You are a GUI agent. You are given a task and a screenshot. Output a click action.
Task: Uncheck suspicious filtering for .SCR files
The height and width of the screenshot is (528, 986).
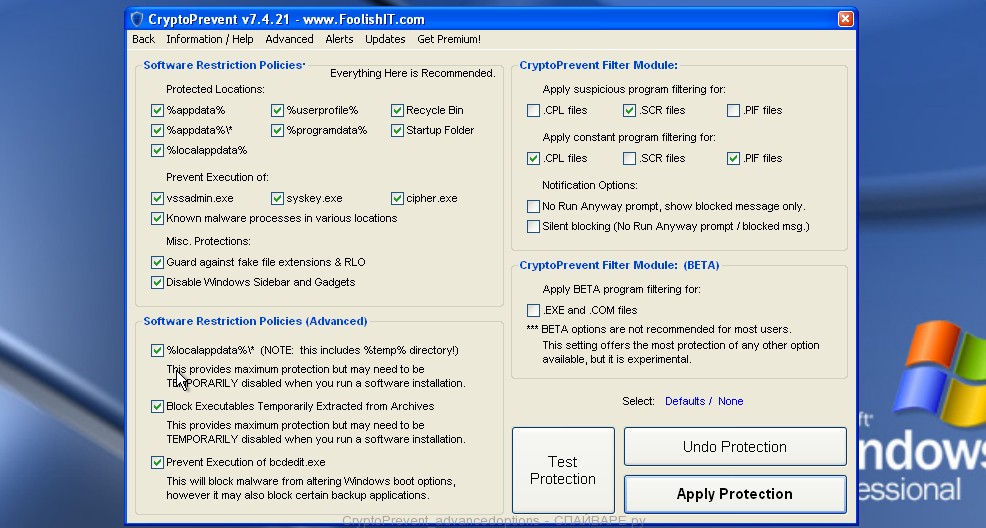pos(629,111)
